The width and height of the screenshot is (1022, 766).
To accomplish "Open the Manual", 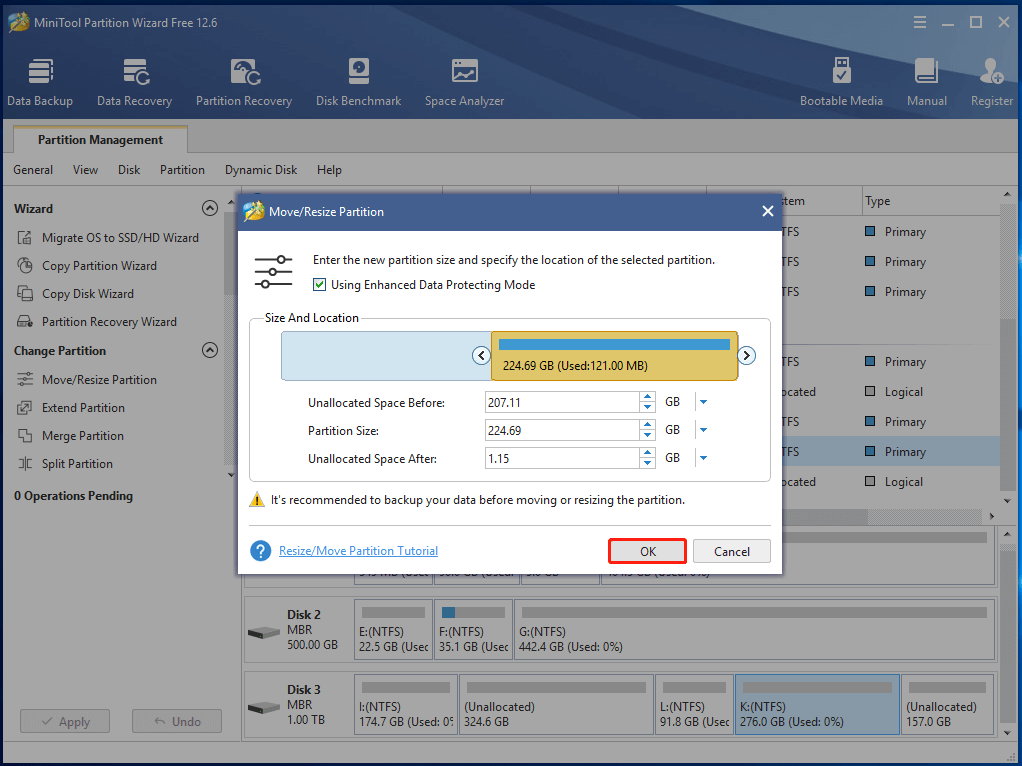I will pos(926,82).
